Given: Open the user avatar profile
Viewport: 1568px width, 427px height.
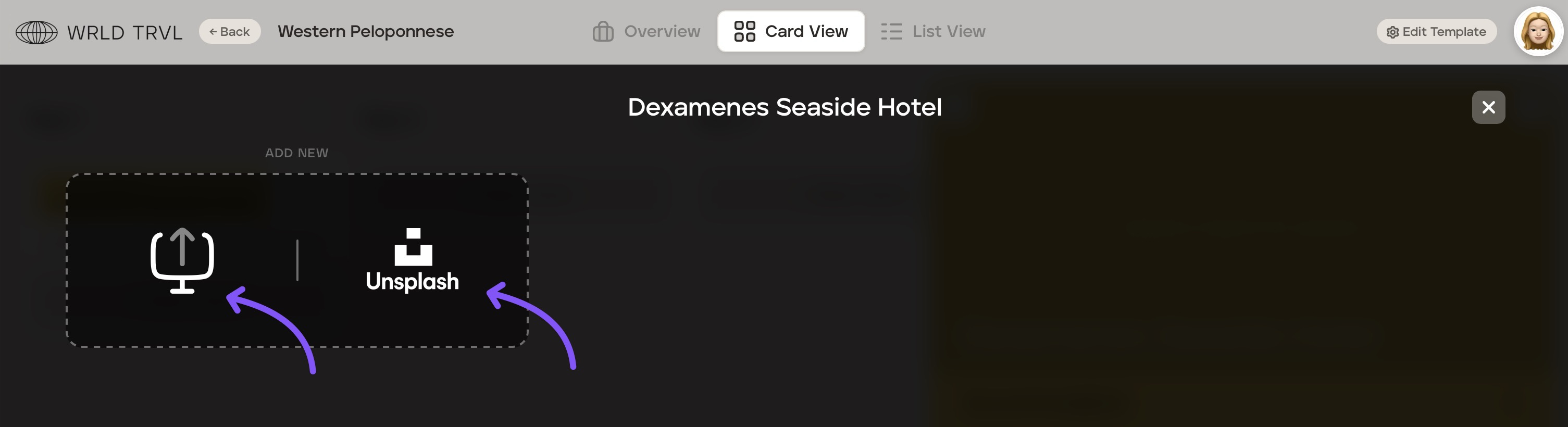Looking at the screenshot, I should click(x=1538, y=31).
